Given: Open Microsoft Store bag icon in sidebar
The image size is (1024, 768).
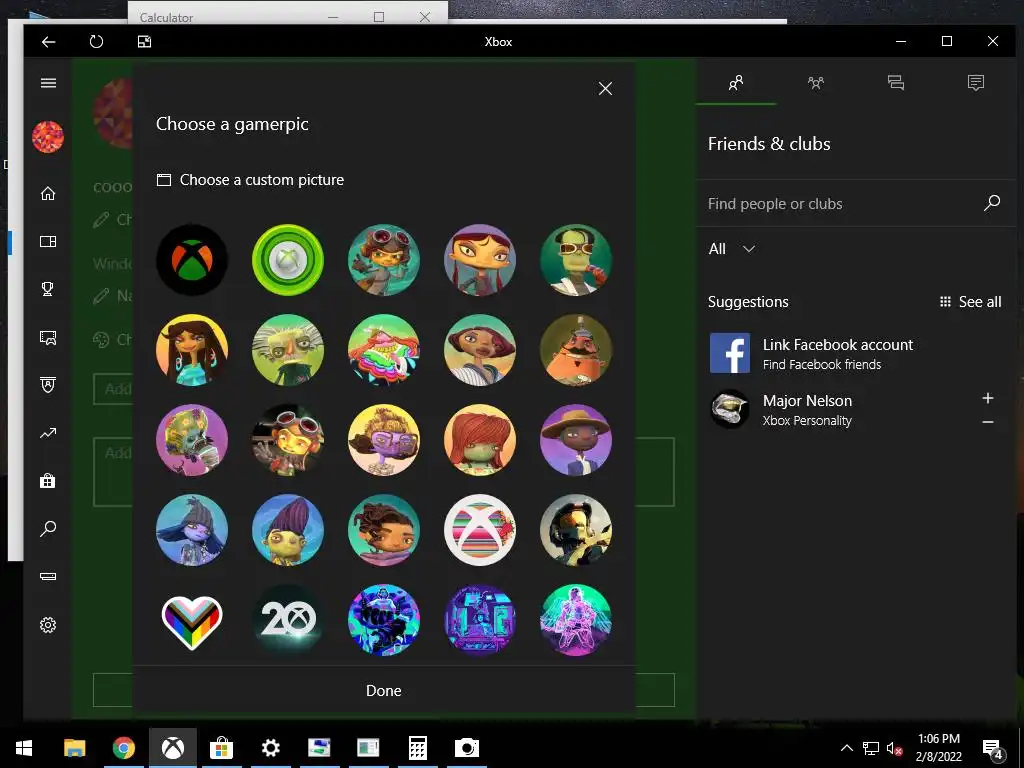Looking at the screenshot, I should (x=48, y=481).
